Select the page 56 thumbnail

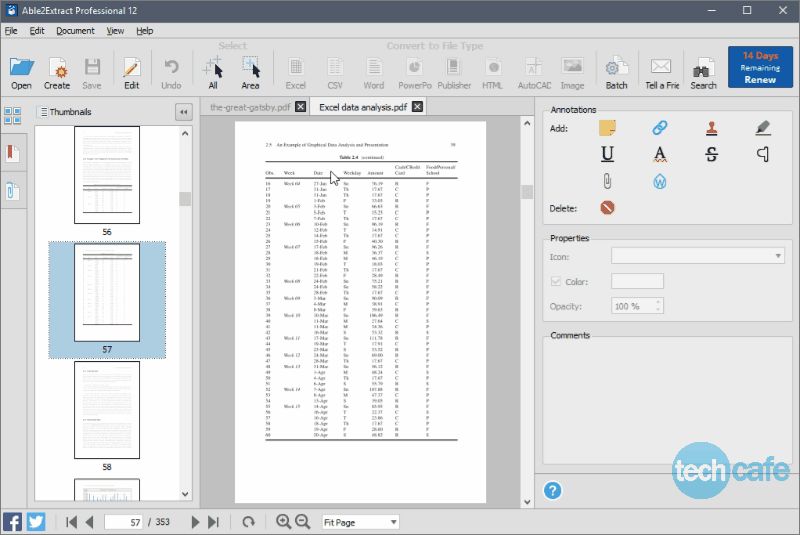click(107, 175)
